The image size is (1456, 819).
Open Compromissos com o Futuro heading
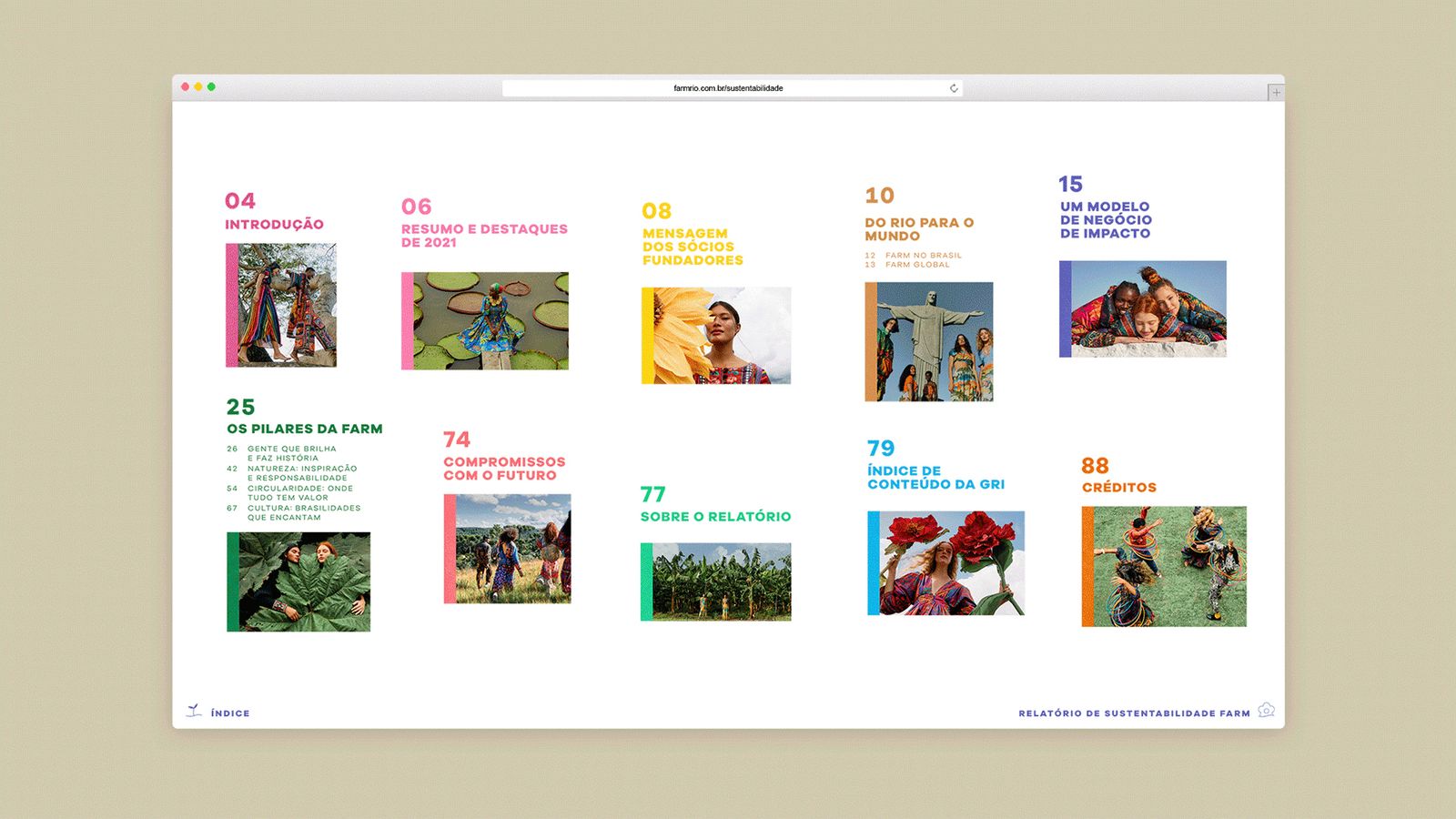point(504,469)
